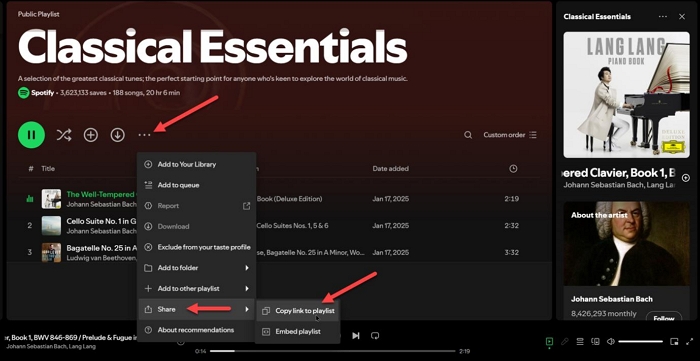Search within the playlist
700x361 pixels.
pyautogui.click(x=468, y=135)
